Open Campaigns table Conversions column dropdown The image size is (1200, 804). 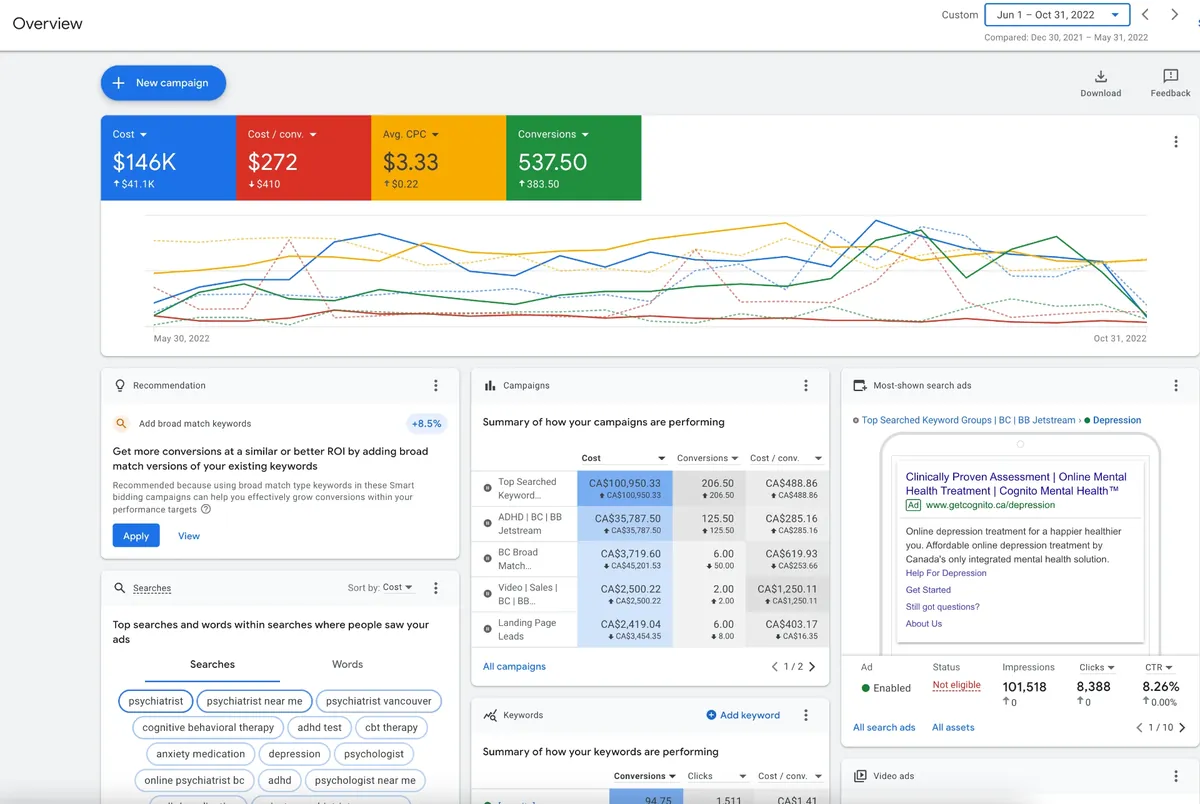[x=708, y=458]
